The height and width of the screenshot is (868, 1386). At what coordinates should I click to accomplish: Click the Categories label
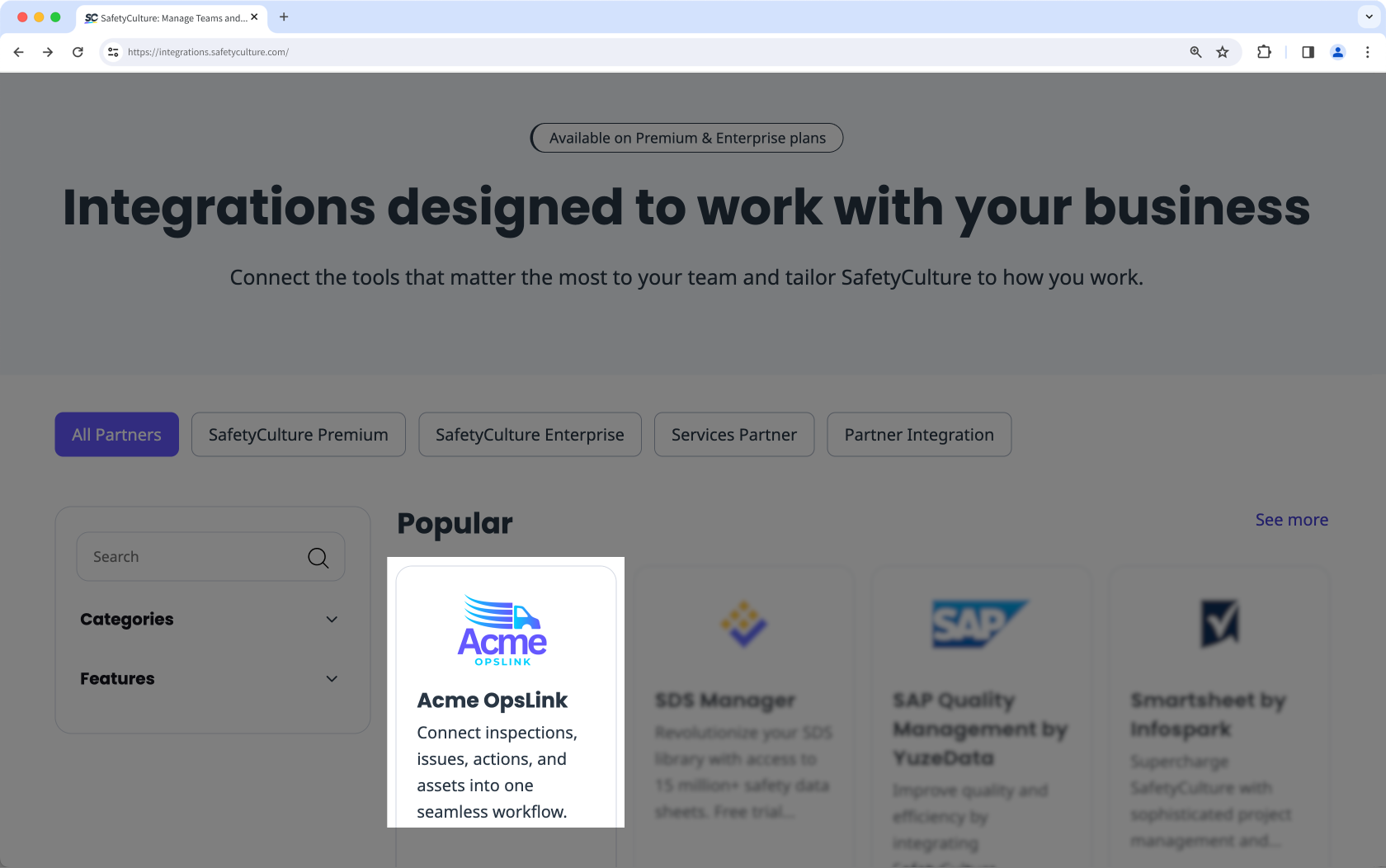tap(126, 620)
